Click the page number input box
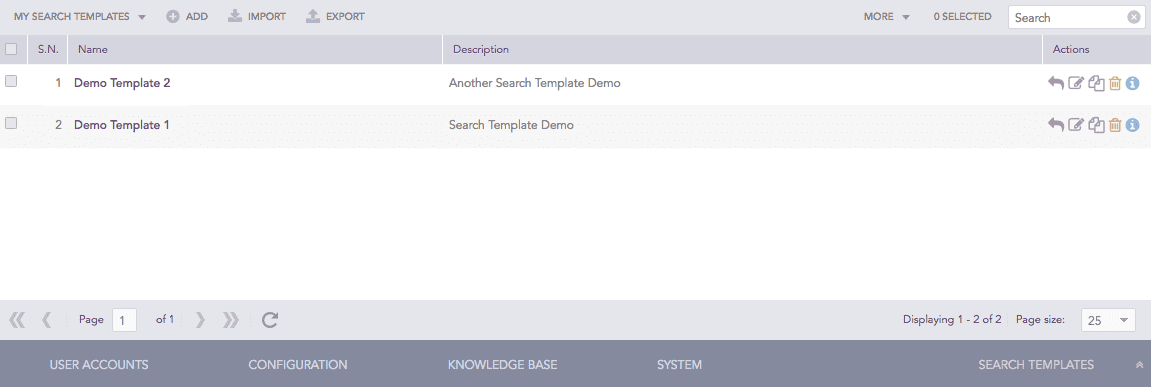This screenshot has width=1151, height=387. click(x=124, y=320)
